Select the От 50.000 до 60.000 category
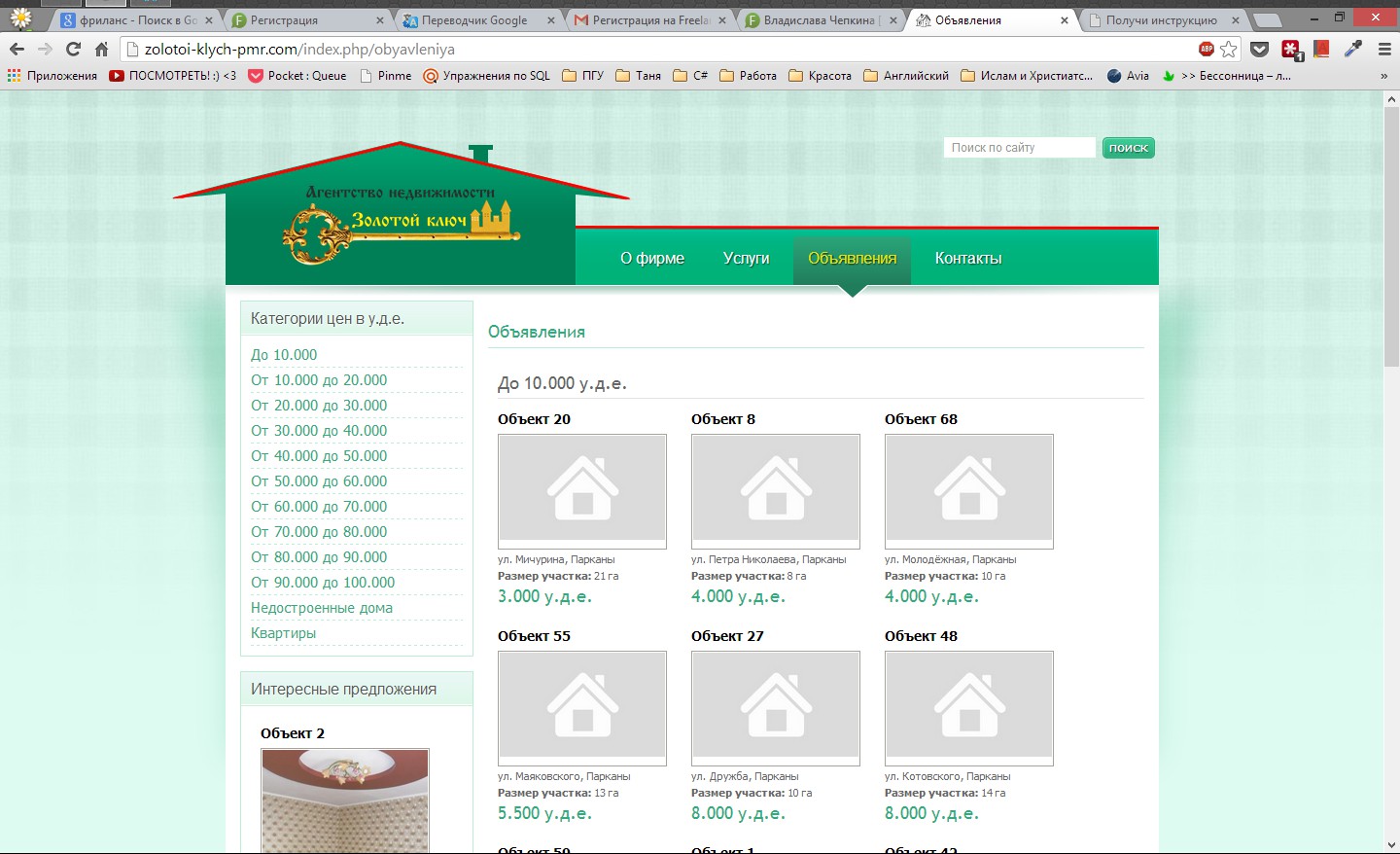Image resolution: width=1400 pixels, height=854 pixels. pyautogui.click(x=319, y=481)
